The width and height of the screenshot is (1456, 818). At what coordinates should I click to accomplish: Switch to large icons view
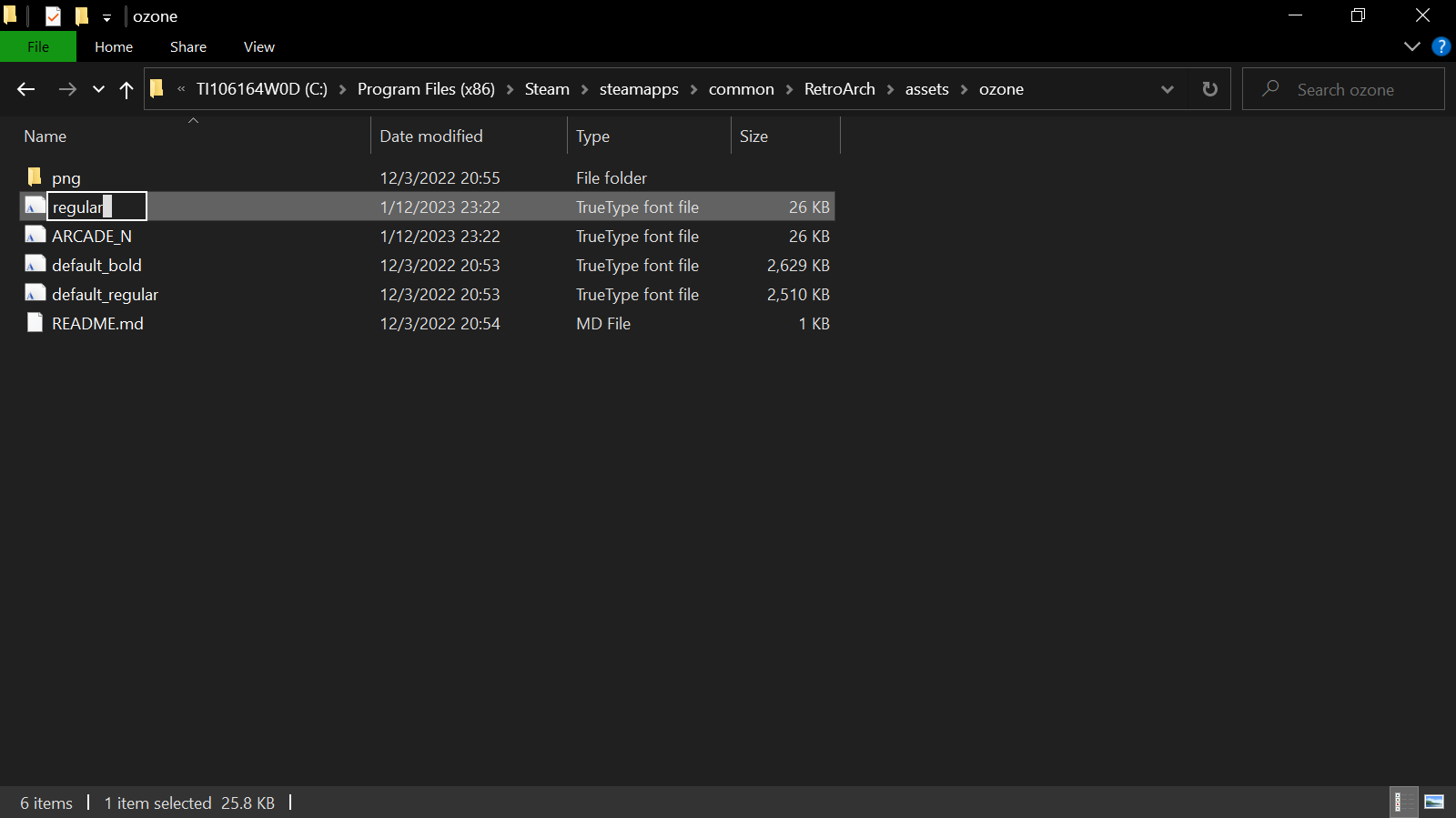(1434, 802)
